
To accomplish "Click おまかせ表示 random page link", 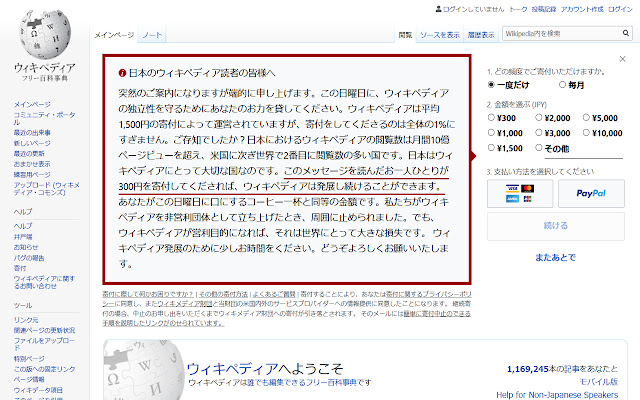I will point(32,164).
